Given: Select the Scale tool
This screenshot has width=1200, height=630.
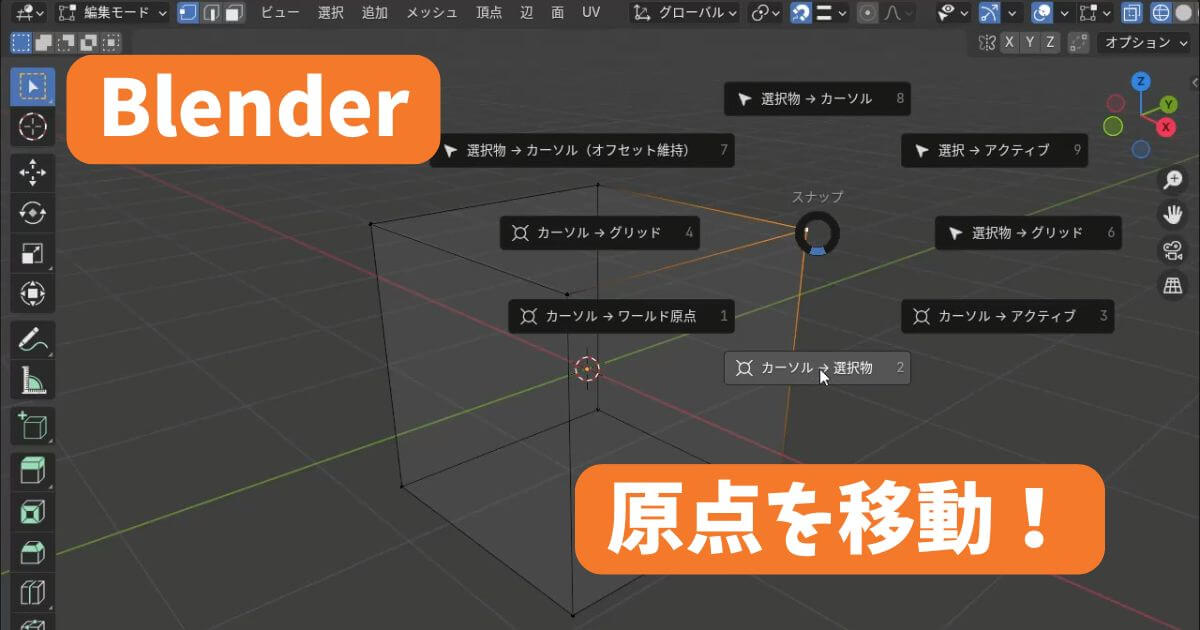Looking at the screenshot, I should click(x=33, y=254).
